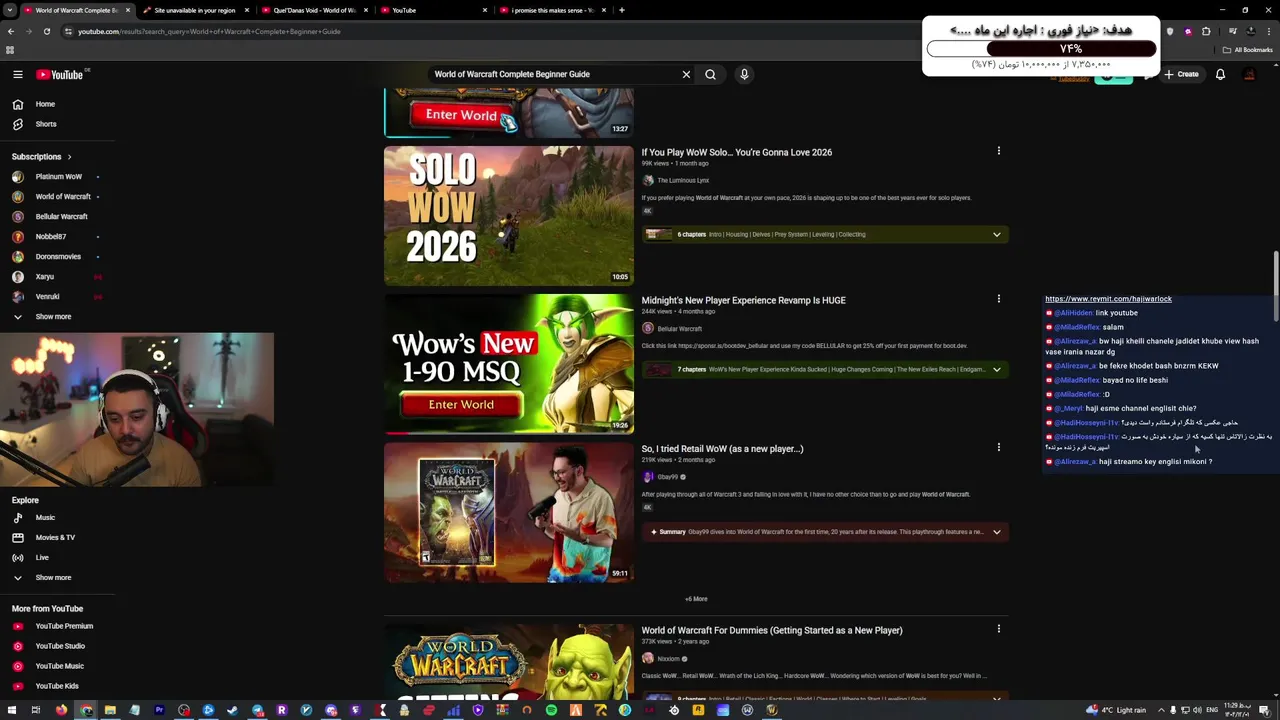Open Spotify from the taskbar
The image size is (1280, 720).
click(x=552, y=710)
